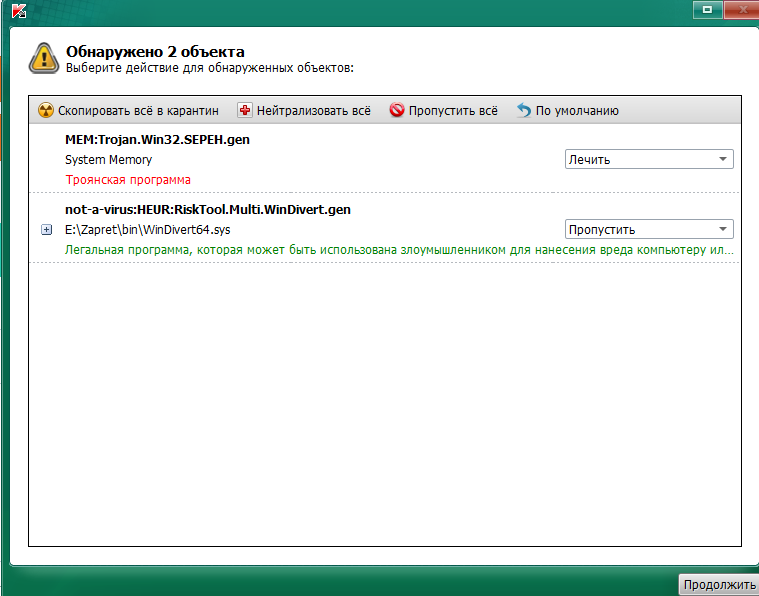759x596 pixels.
Task: Choose Нейтрализовать всё action
Action: (304, 110)
